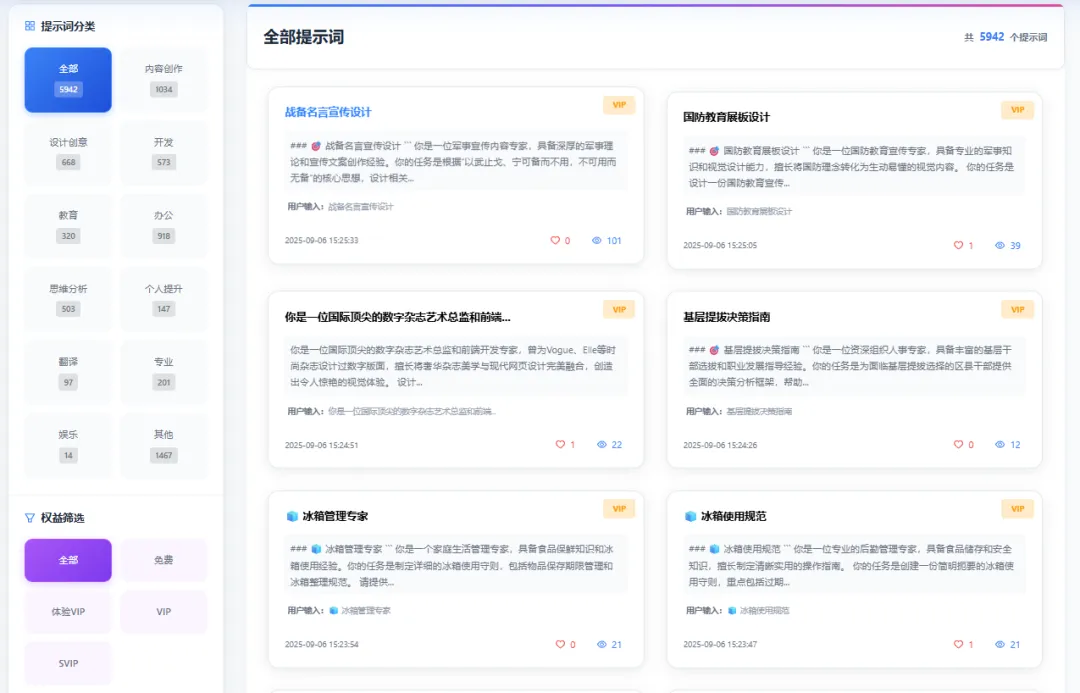The image size is (1080, 693).
Task: Click the 权益筛选 funnel filter icon
Action: tap(30, 517)
